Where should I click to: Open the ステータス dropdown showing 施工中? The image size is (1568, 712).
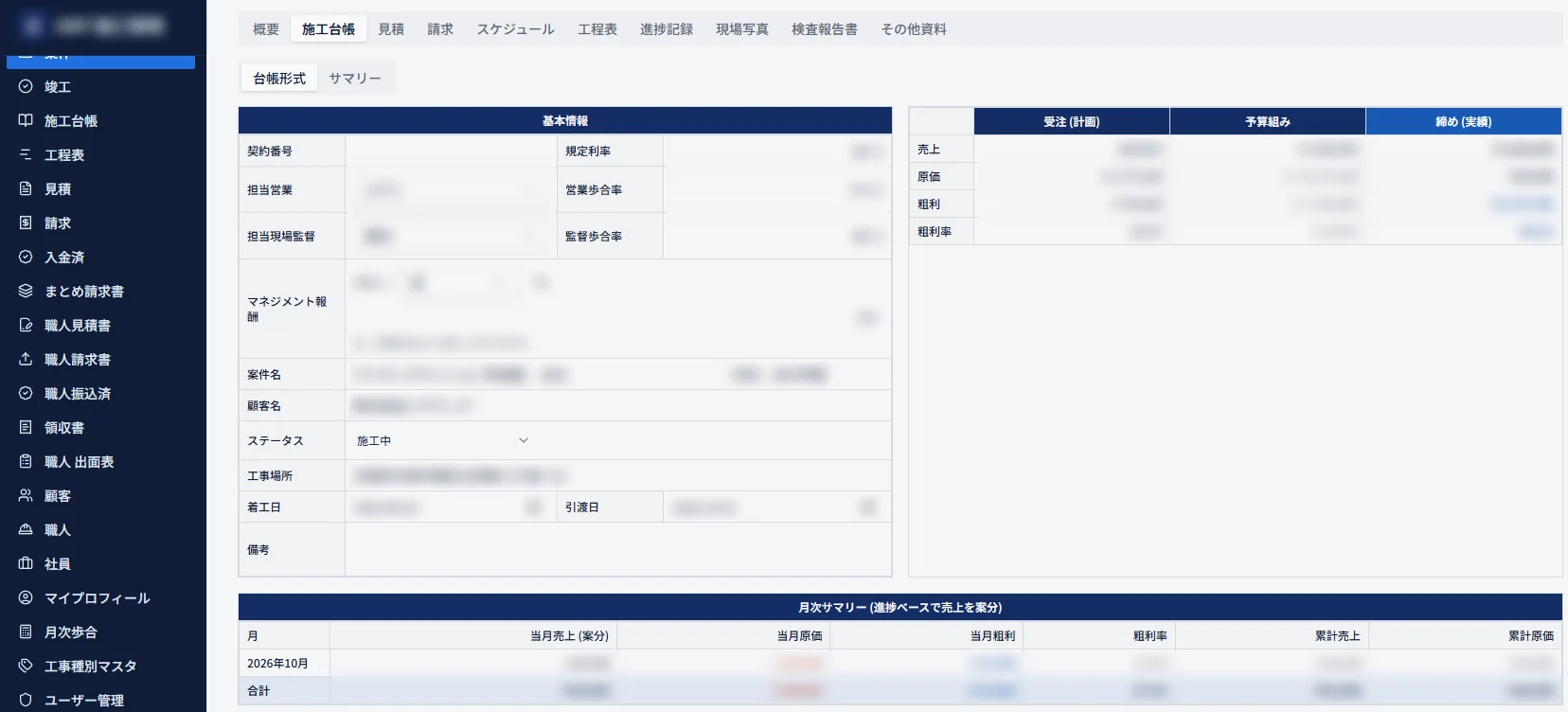442,440
